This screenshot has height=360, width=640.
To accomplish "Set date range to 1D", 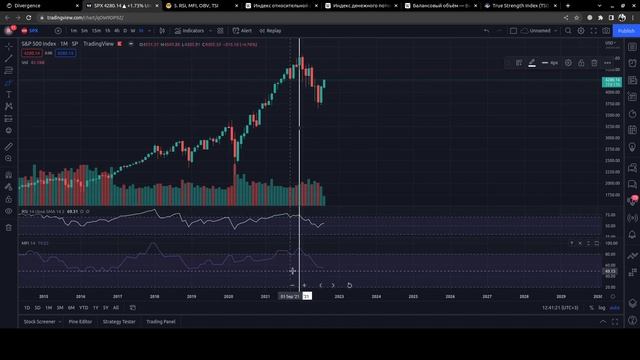I will (27, 308).
